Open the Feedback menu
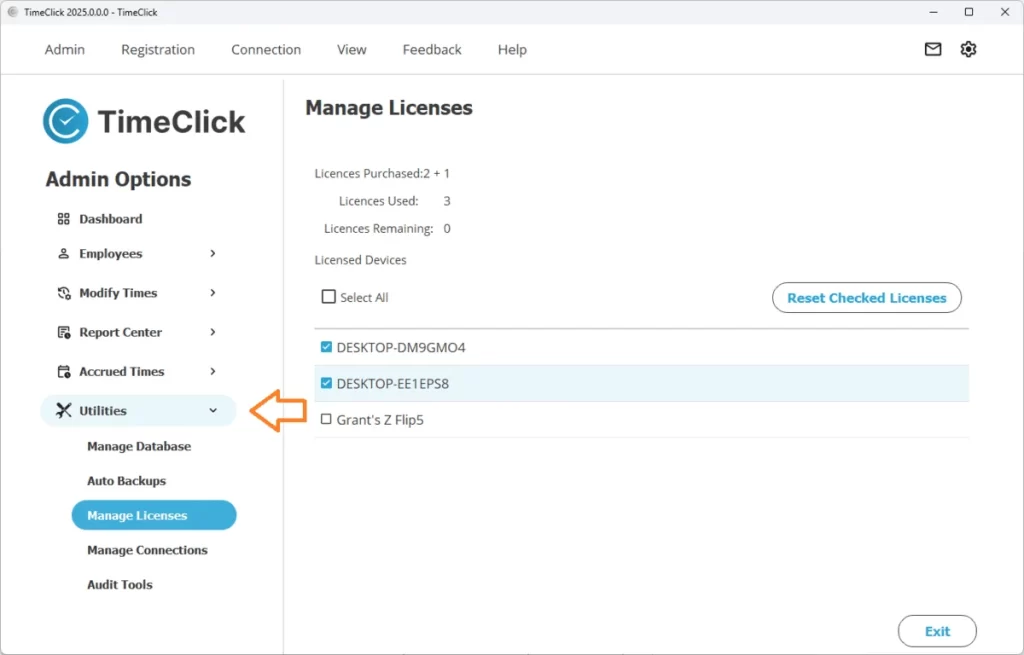1024x655 pixels. (432, 49)
